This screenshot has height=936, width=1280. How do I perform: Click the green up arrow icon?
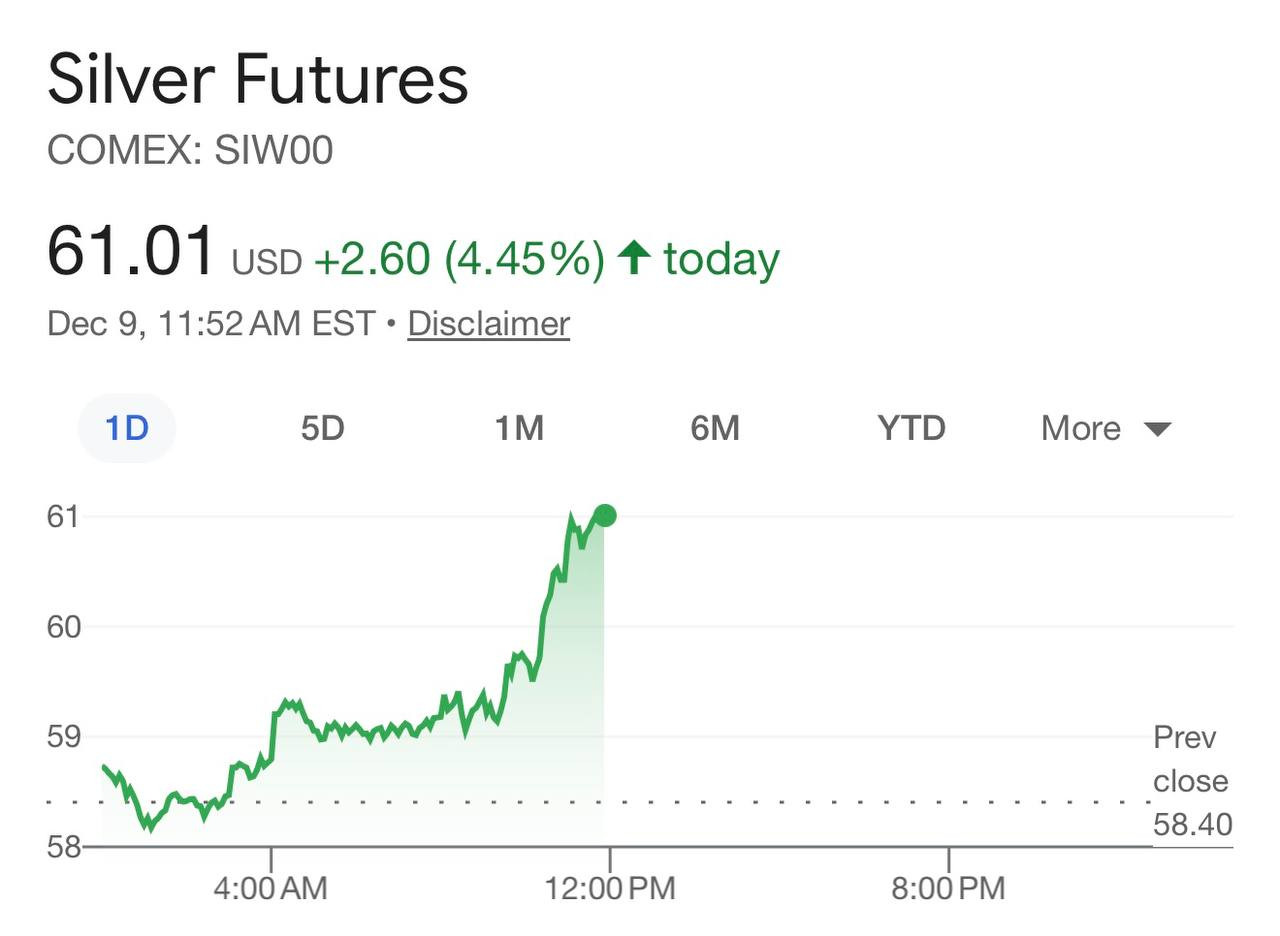click(x=634, y=258)
